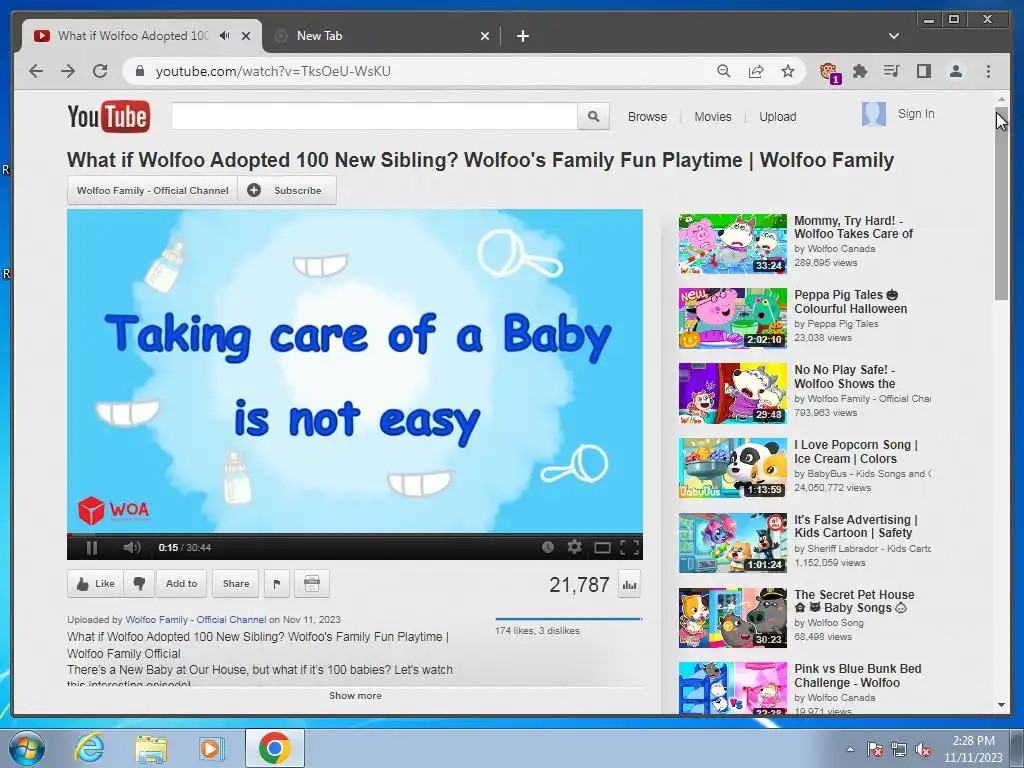Close the New Tab tab
The height and width of the screenshot is (768, 1024).
coord(485,36)
